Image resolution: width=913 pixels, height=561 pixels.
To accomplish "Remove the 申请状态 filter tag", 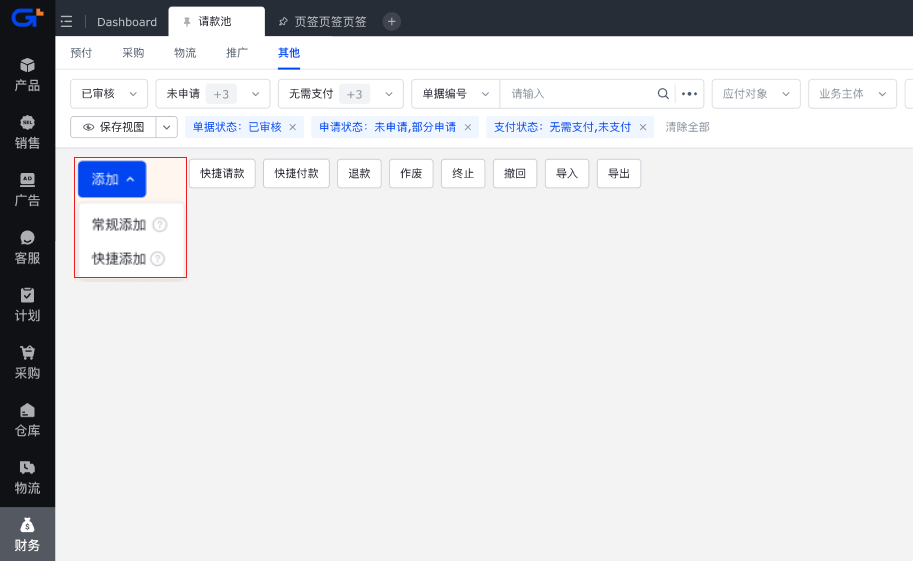I will click(x=467, y=127).
